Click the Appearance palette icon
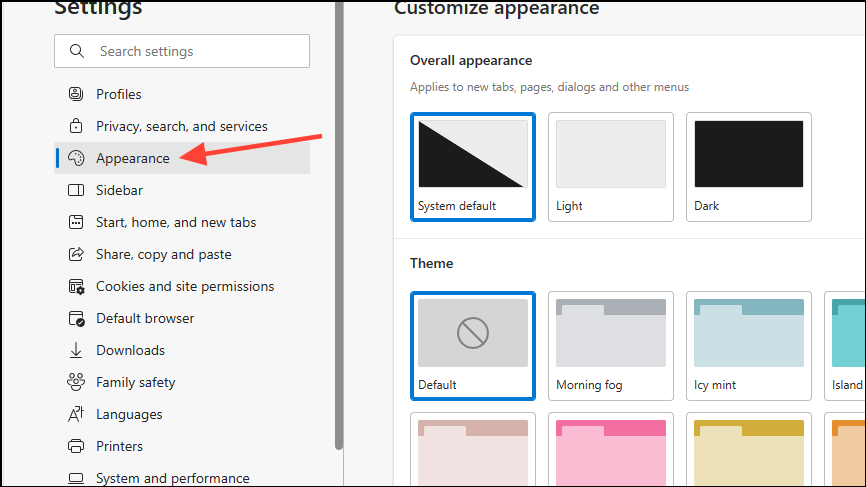Image resolution: width=866 pixels, height=487 pixels. (x=76, y=158)
